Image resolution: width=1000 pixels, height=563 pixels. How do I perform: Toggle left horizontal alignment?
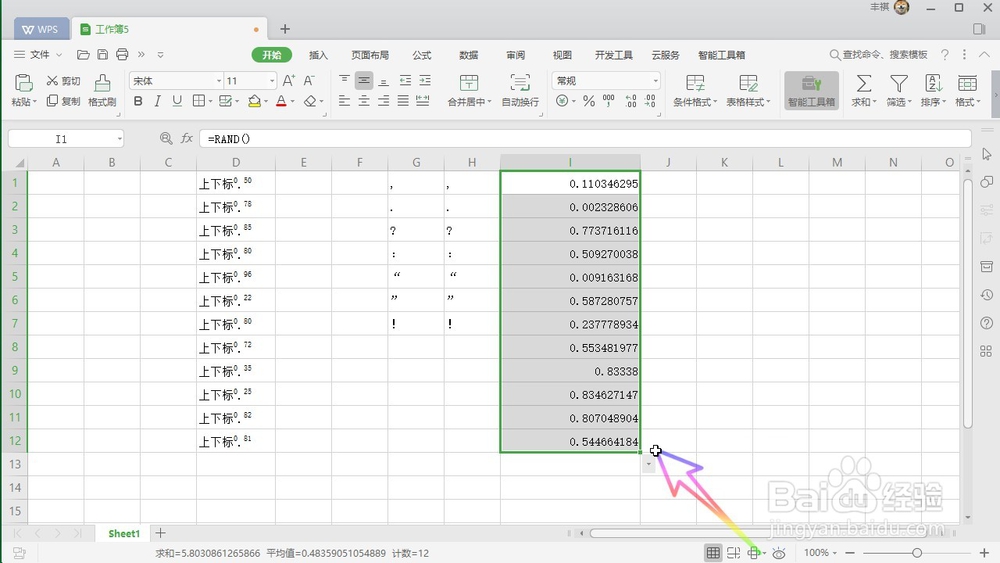[344, 101]
